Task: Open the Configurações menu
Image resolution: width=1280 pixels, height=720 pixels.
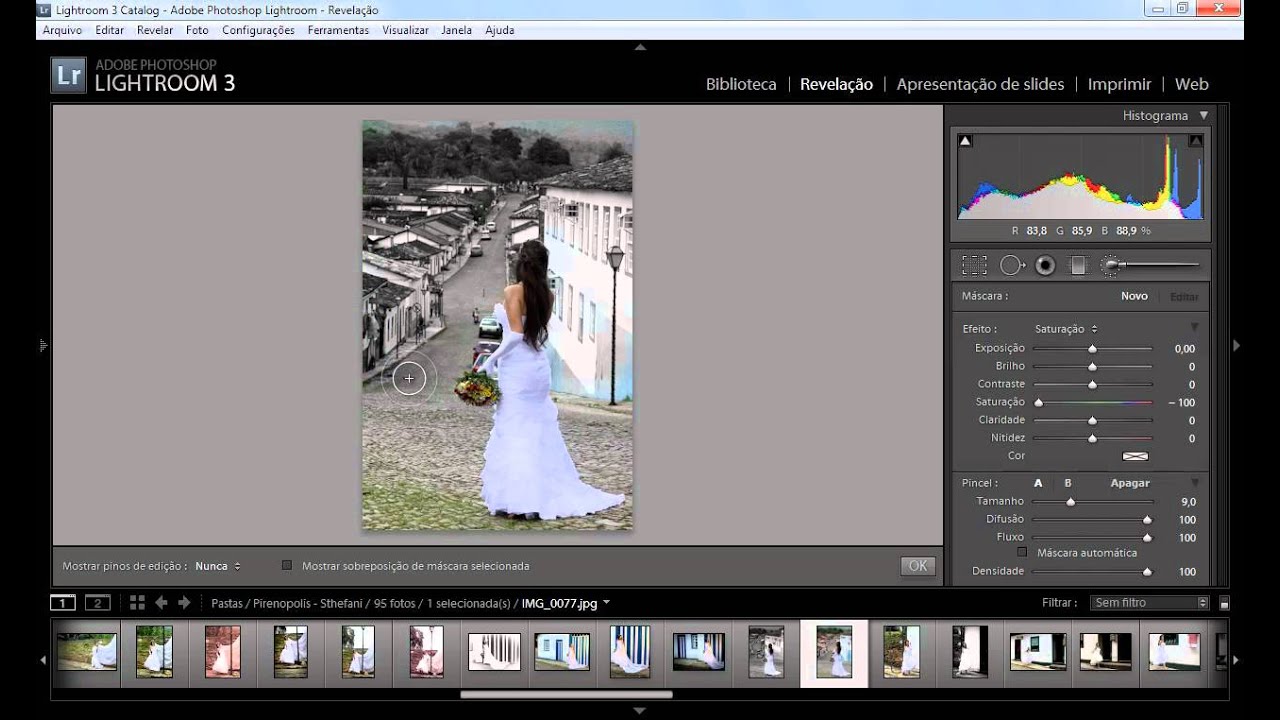Action: pyautogui.click(x=258, y=30)
